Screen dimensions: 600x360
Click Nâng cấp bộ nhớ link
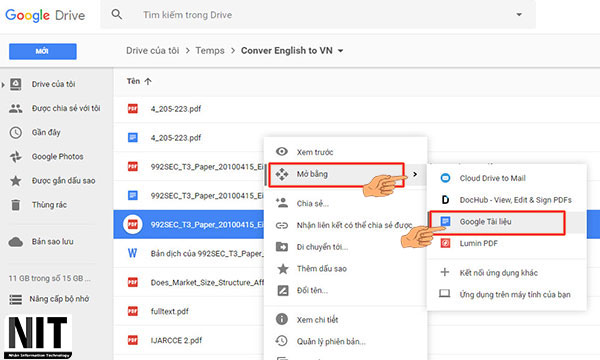59,299
